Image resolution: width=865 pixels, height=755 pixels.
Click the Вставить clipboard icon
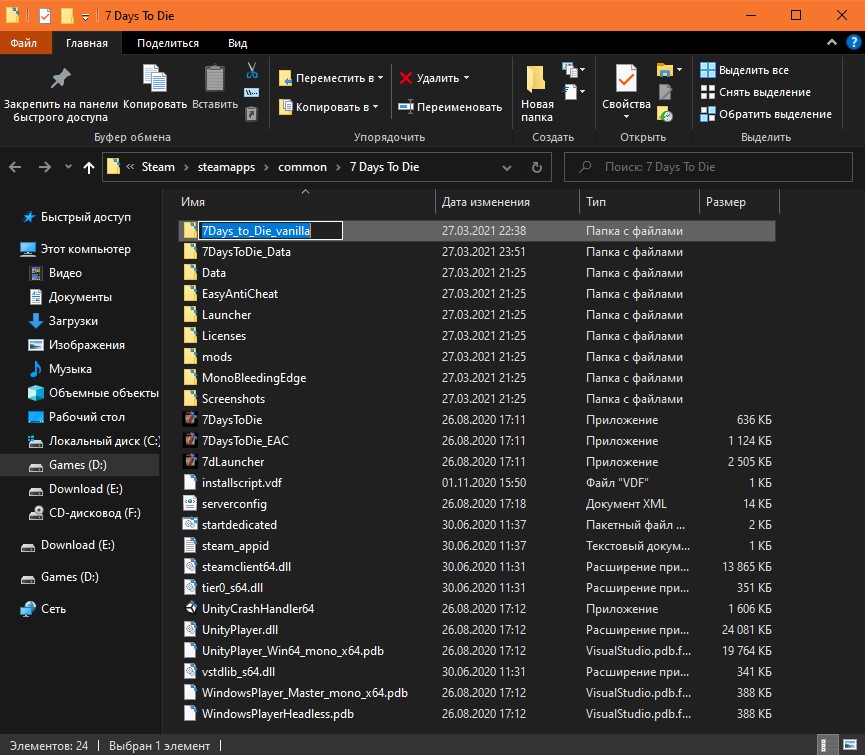pyautogui.click(x=215, y=79)
